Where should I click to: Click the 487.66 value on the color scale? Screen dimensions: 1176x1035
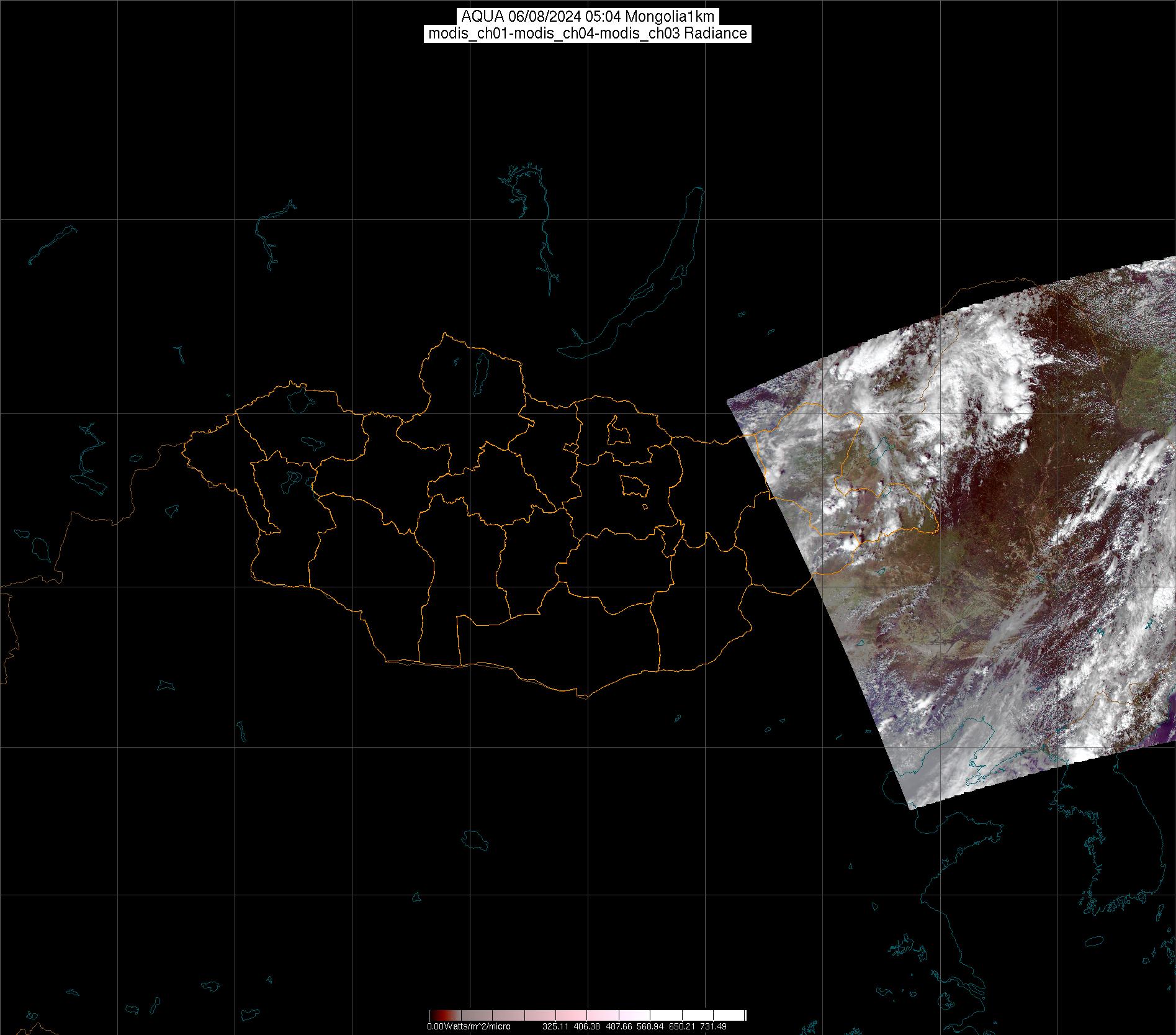[619, 1026]
